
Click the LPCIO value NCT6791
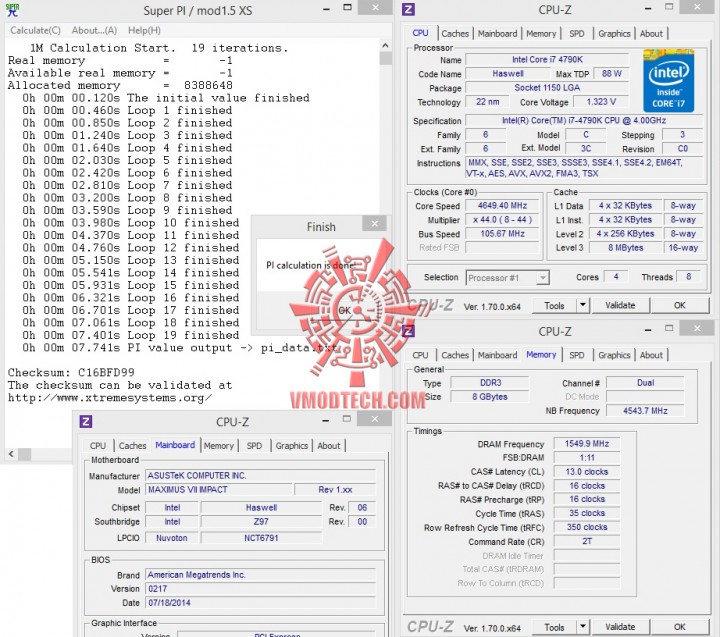tap(261, 538)
